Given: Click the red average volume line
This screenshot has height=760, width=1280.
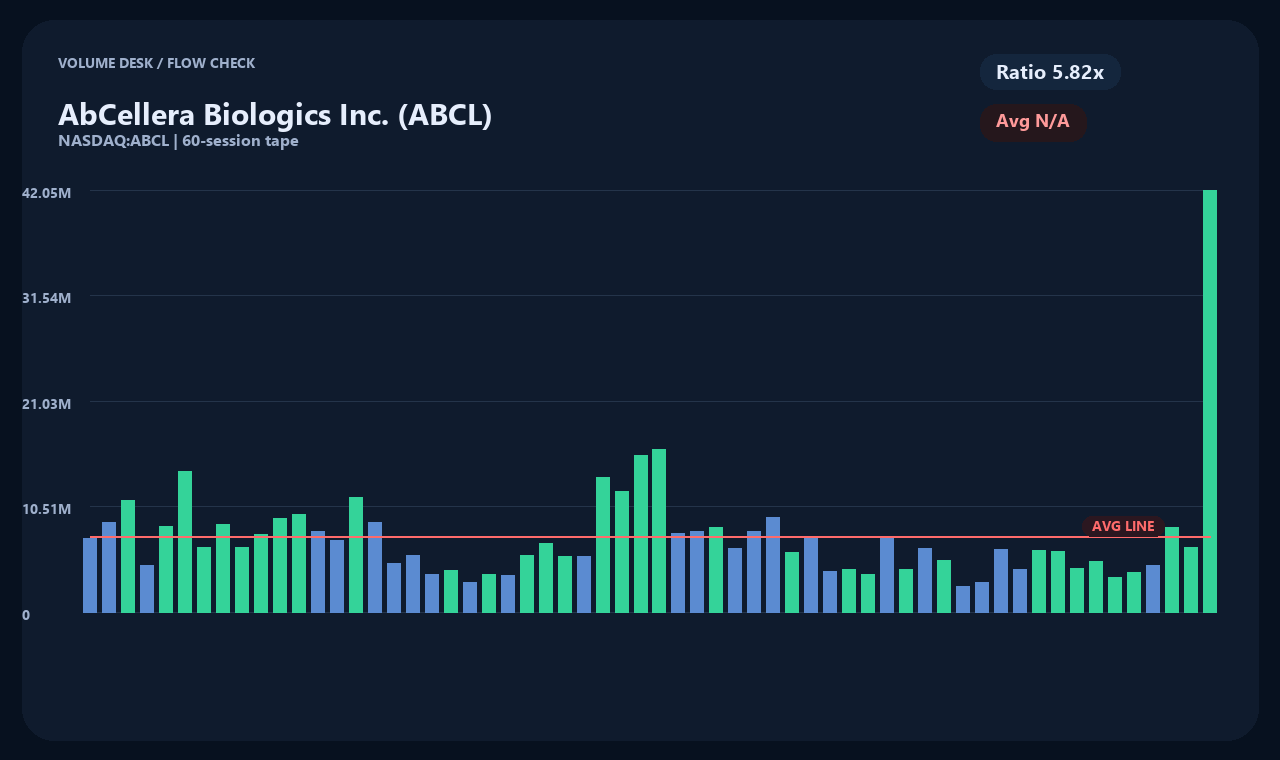Looking at the screenshot, I should tap(650, 537).
